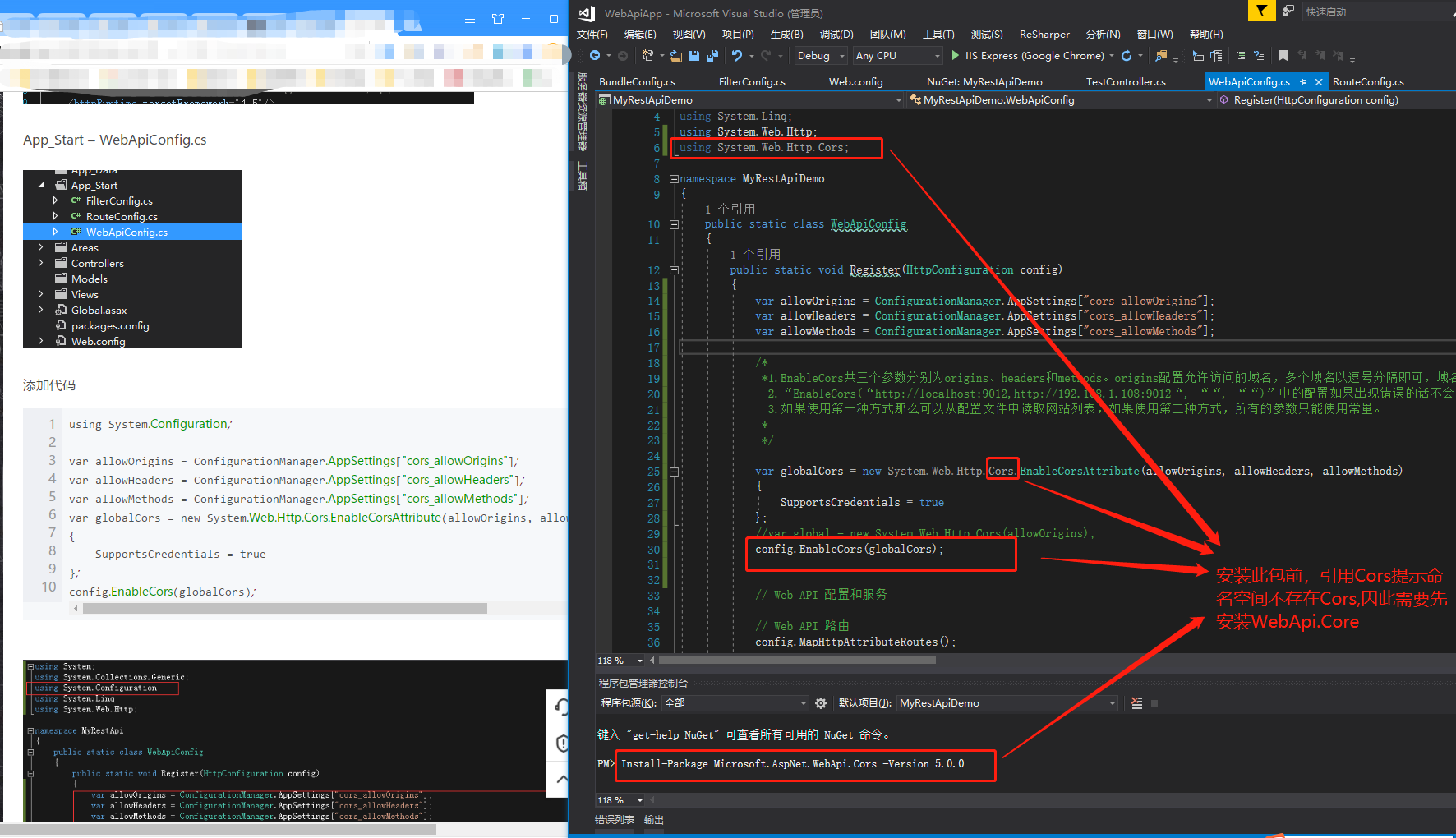Open the Any CPU platform dropdown
This screenshot has height=838, width=1456.
(897, 56)
